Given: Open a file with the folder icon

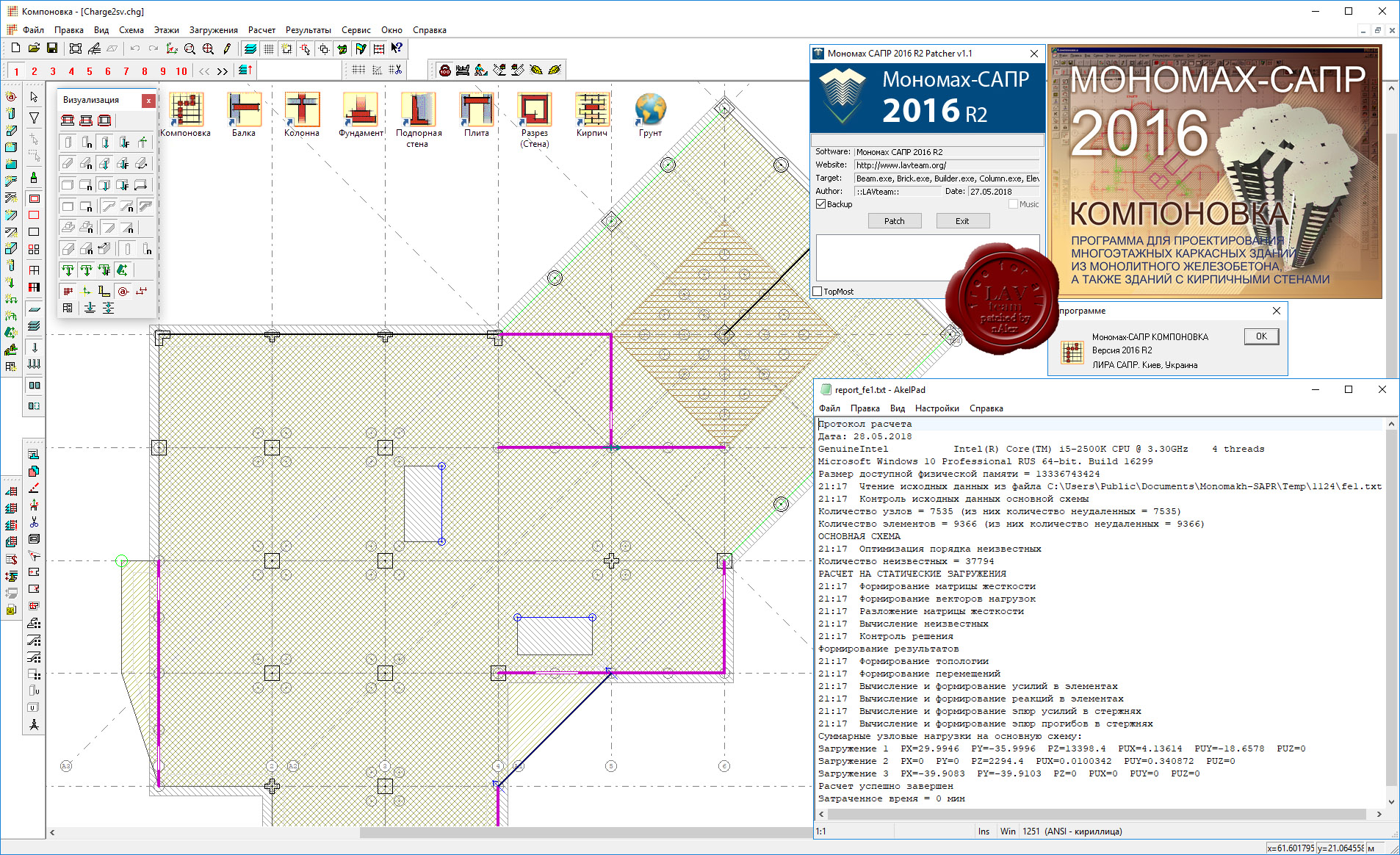Looking at the screenshot, I should pyautogui.click(x=34, y=48).
